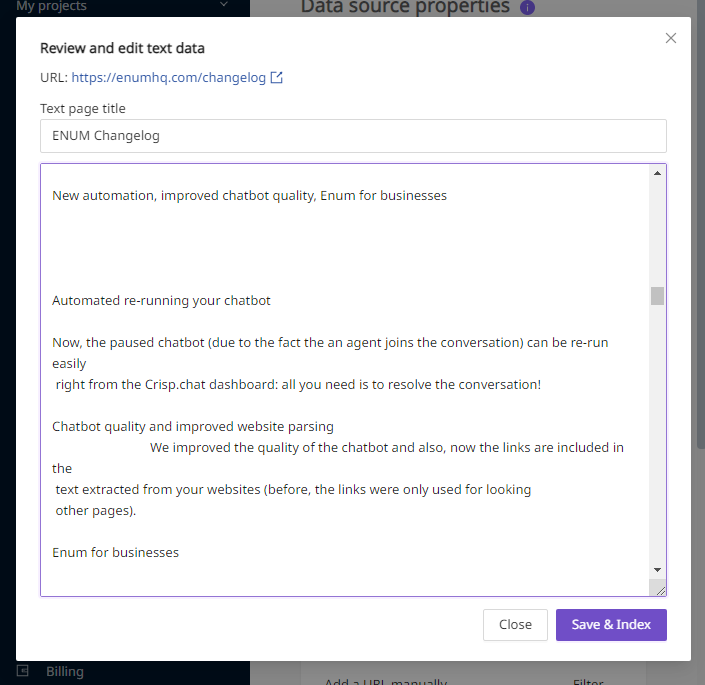
Task: Close the Review and edit text data dialog
Action: (x=670, y=38)
